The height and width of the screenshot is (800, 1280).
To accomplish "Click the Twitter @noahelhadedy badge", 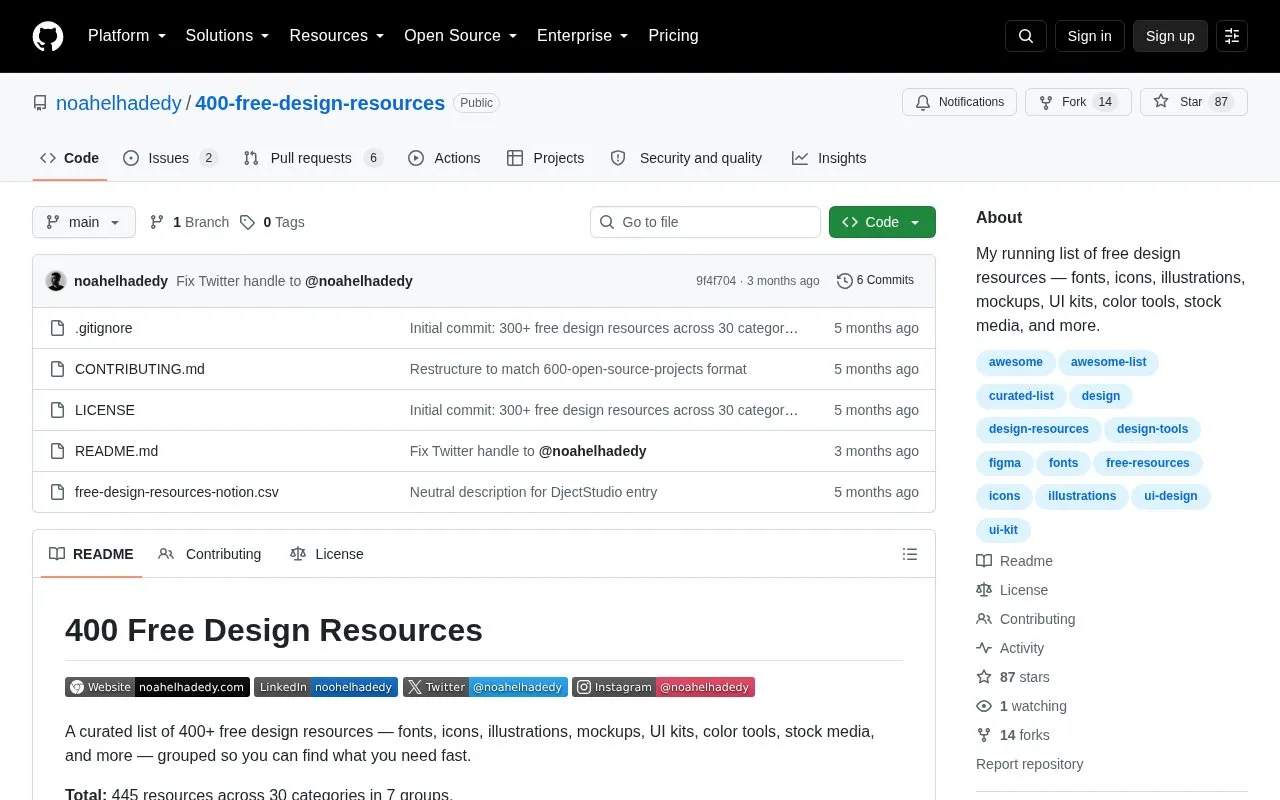I will tap(485, 687).
